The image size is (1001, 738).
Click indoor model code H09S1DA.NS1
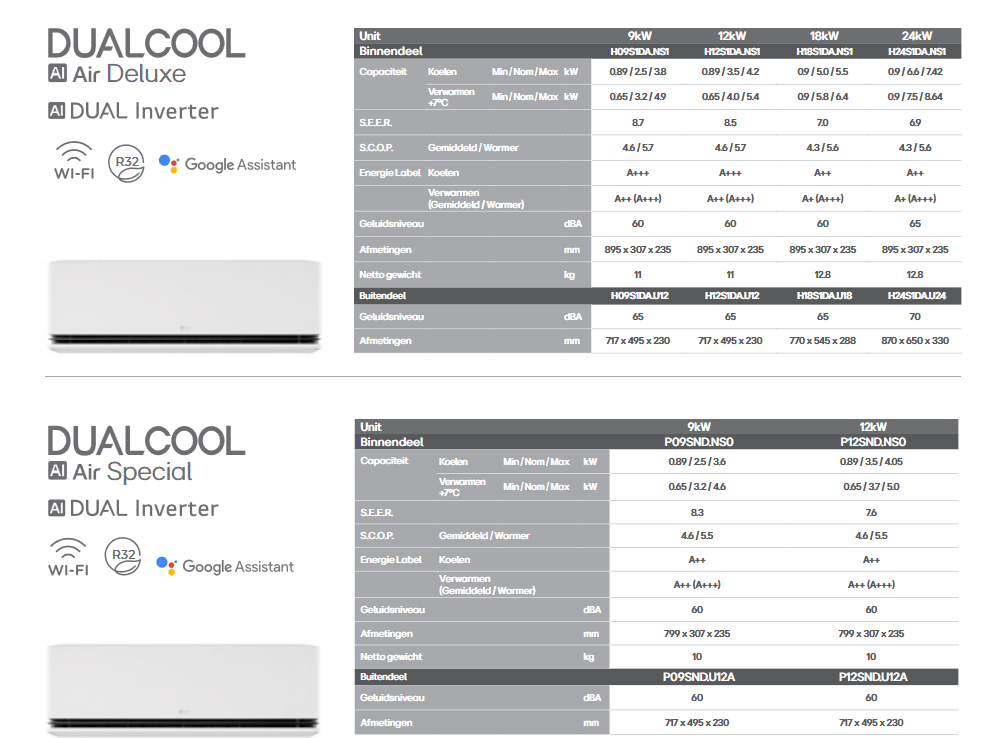tap(639, 52)
